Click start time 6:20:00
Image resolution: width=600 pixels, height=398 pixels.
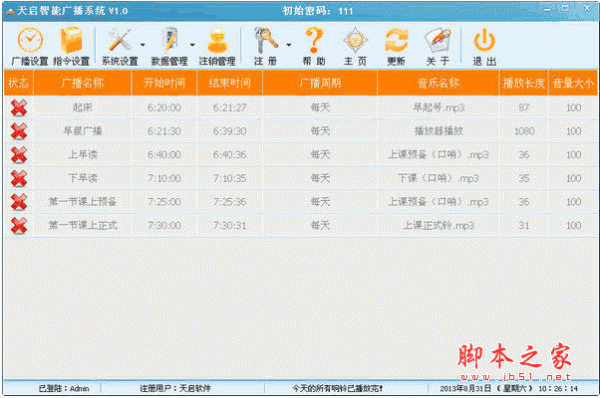pyautogui.click(x=164, y=108)
